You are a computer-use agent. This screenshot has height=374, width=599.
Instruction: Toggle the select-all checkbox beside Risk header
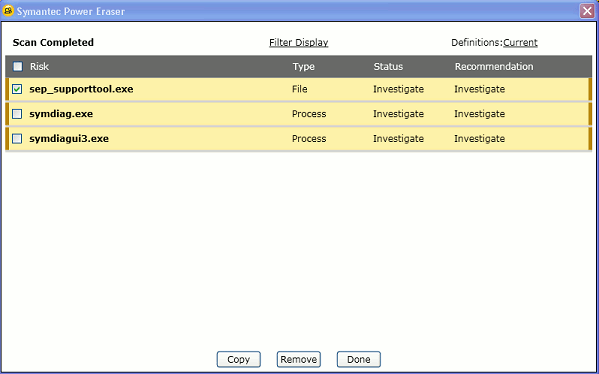18,66
